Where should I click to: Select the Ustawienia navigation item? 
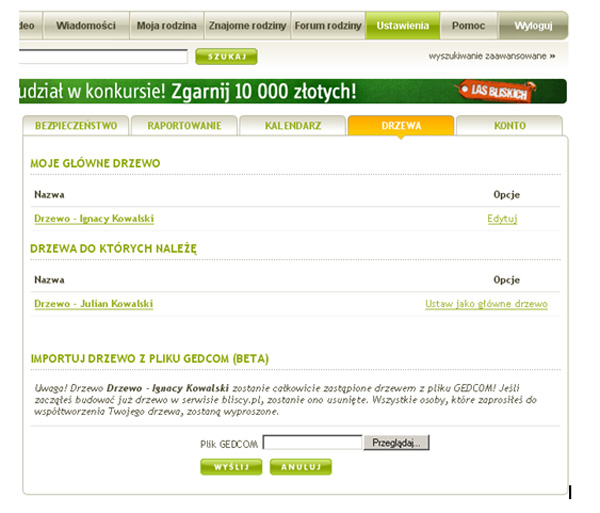(403, 26)
